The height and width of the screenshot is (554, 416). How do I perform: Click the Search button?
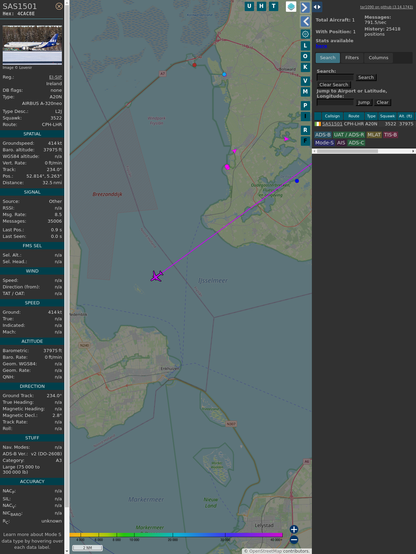coord(366,77)
